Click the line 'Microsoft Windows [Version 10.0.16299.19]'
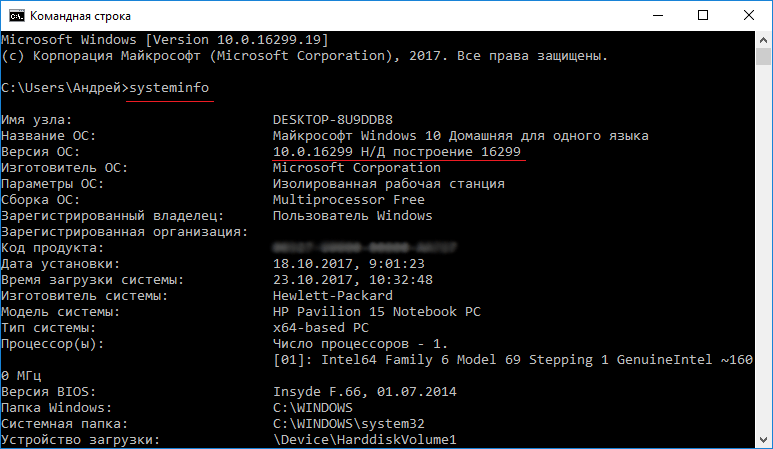The height and width of the screenshot is (449, 773). [x=165, y=39]
